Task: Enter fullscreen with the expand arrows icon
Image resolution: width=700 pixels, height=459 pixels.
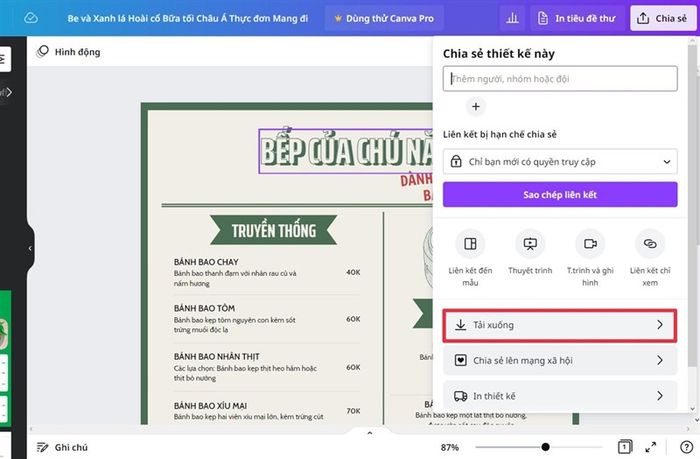Action: coord(650,446)
